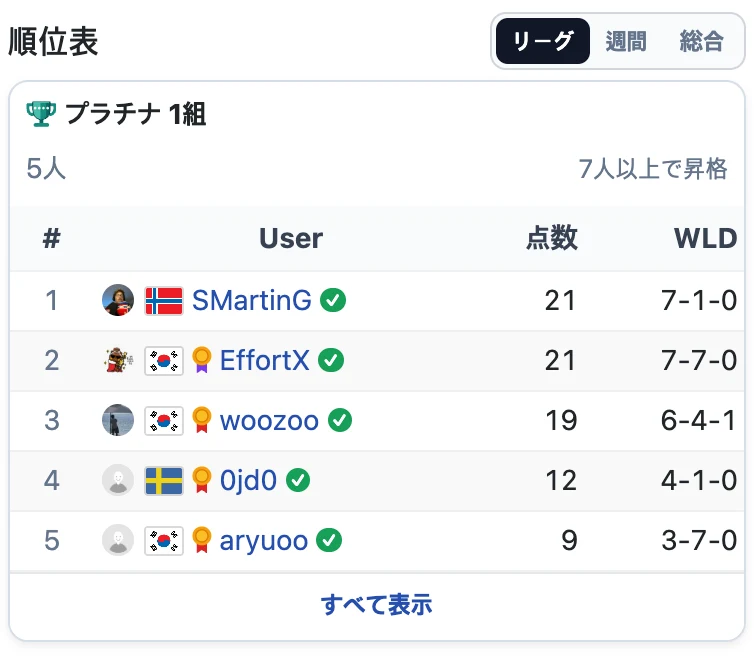The image size is (754, 656).
Task: Switch to the 総合 tab
Action: coord(702,41)
